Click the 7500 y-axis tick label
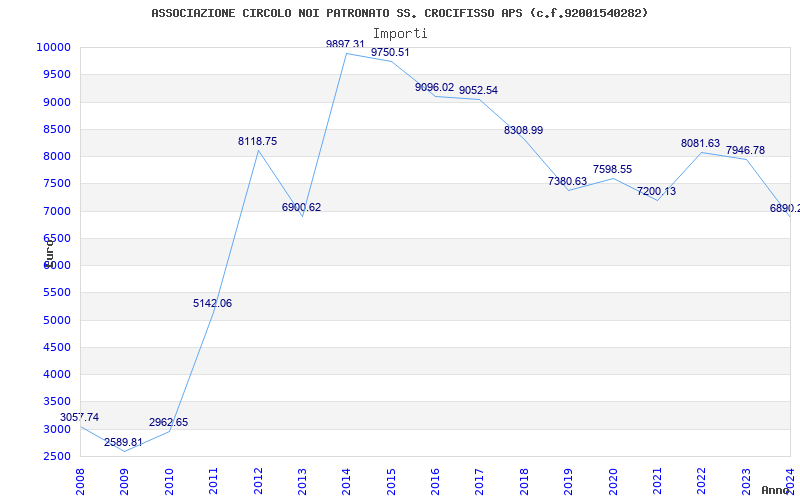The height and width of the screenshot is (500, 800). (x=56, y=184)
